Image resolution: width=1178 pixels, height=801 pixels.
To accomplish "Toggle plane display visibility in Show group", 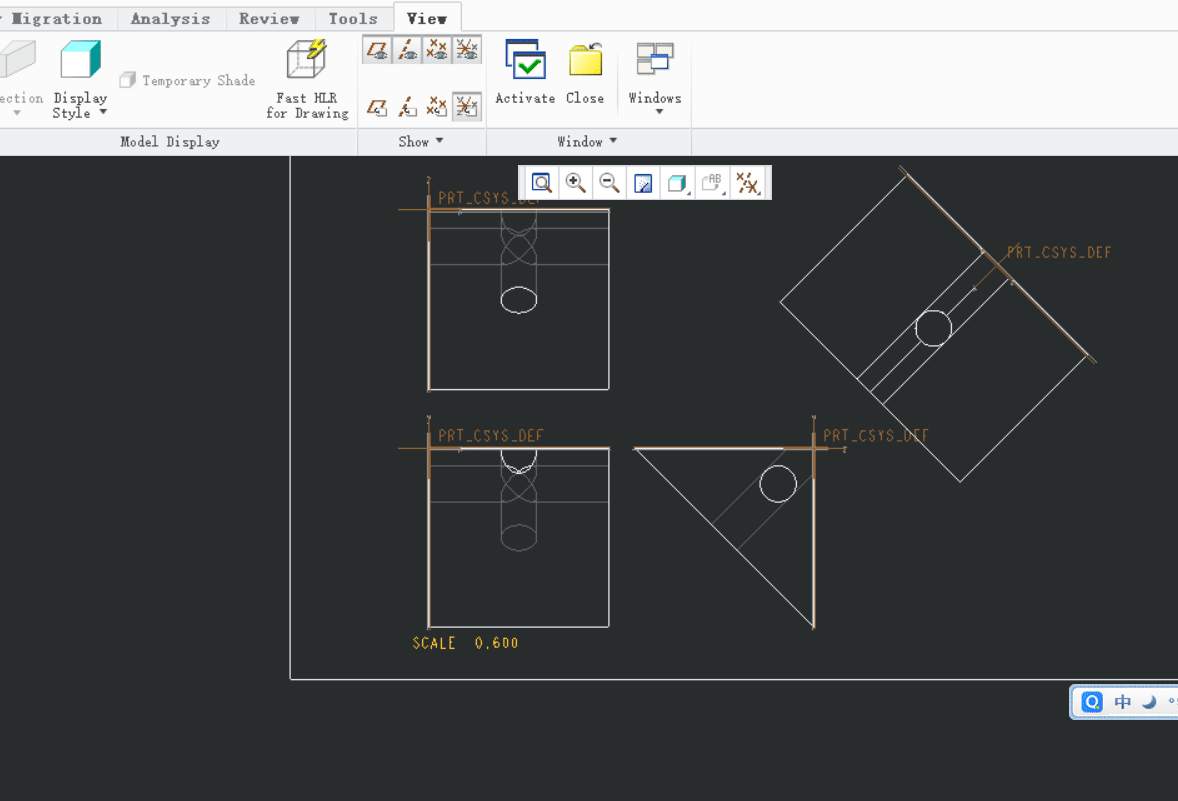I will (x=377, y=50).
